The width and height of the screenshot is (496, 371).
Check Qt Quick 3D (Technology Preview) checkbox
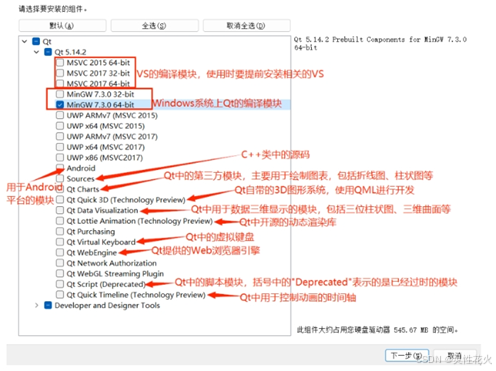tap(60, 200)
